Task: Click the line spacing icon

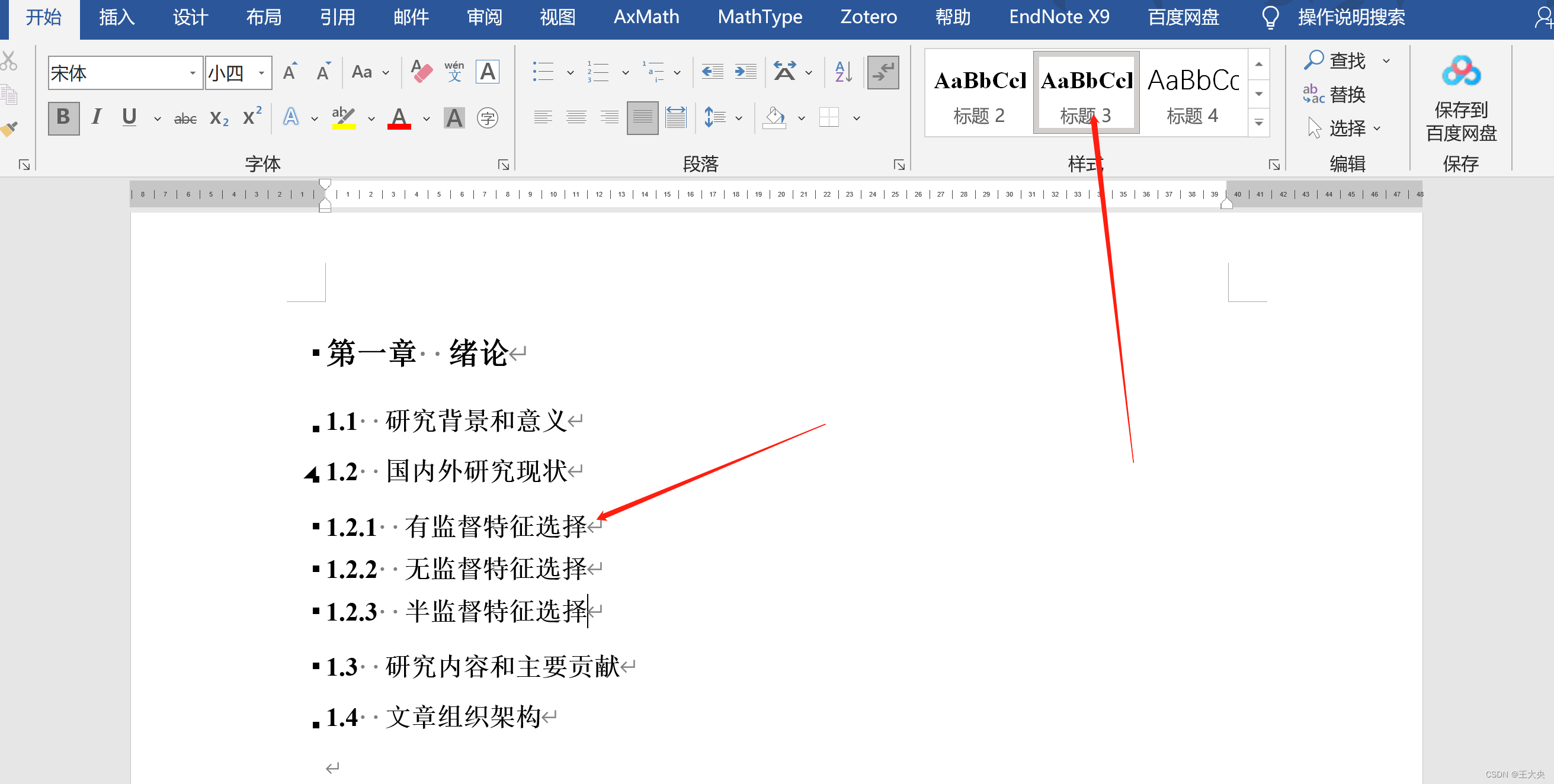Action: (715, 117)
